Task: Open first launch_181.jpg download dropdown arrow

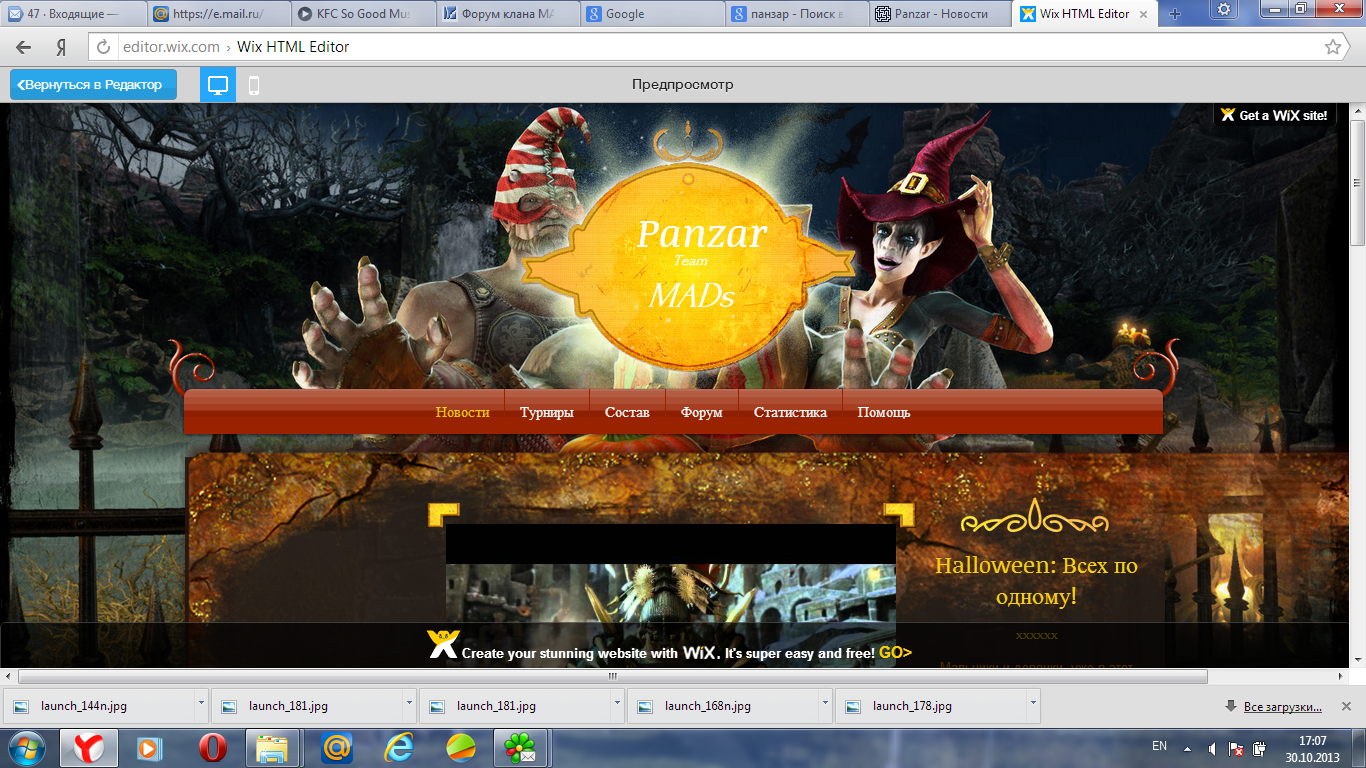Action: (409, 704)
